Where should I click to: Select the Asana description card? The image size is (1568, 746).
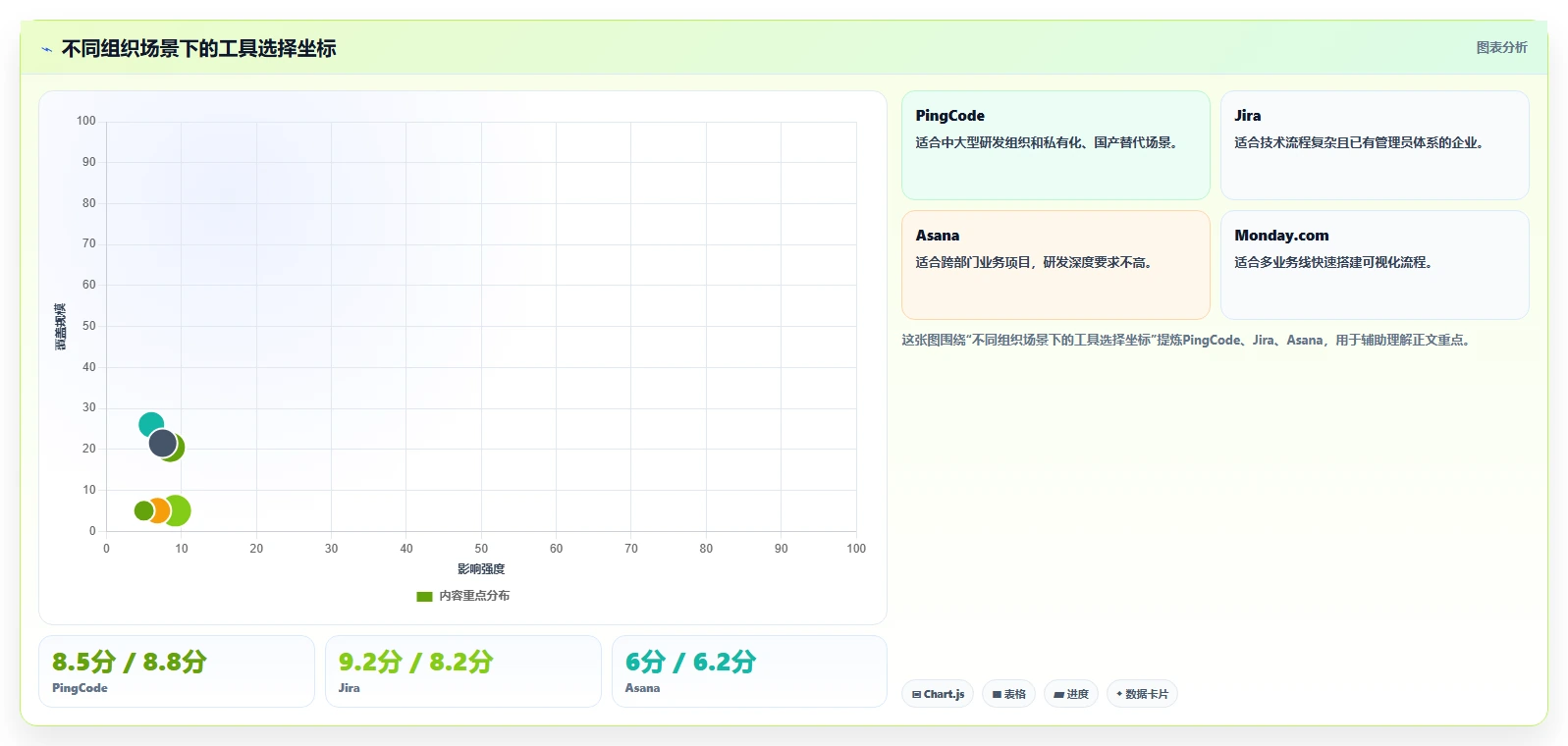1055,265
